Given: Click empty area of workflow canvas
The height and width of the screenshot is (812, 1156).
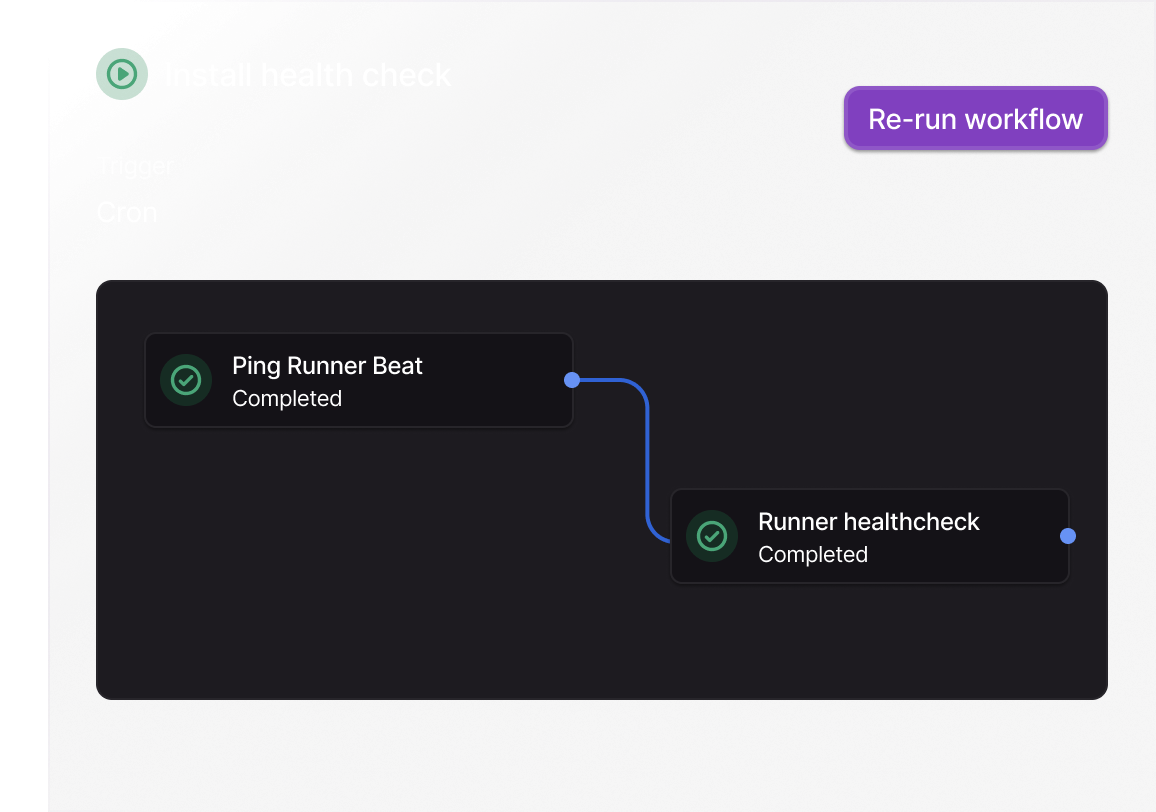Looking at the screenshot, I should [350, 580].
